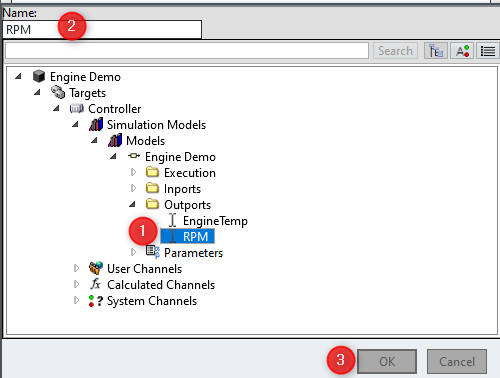The height and width of the screenshot is (378, 500).
Task: Select the Outports folder label
Action: (187, 205)
